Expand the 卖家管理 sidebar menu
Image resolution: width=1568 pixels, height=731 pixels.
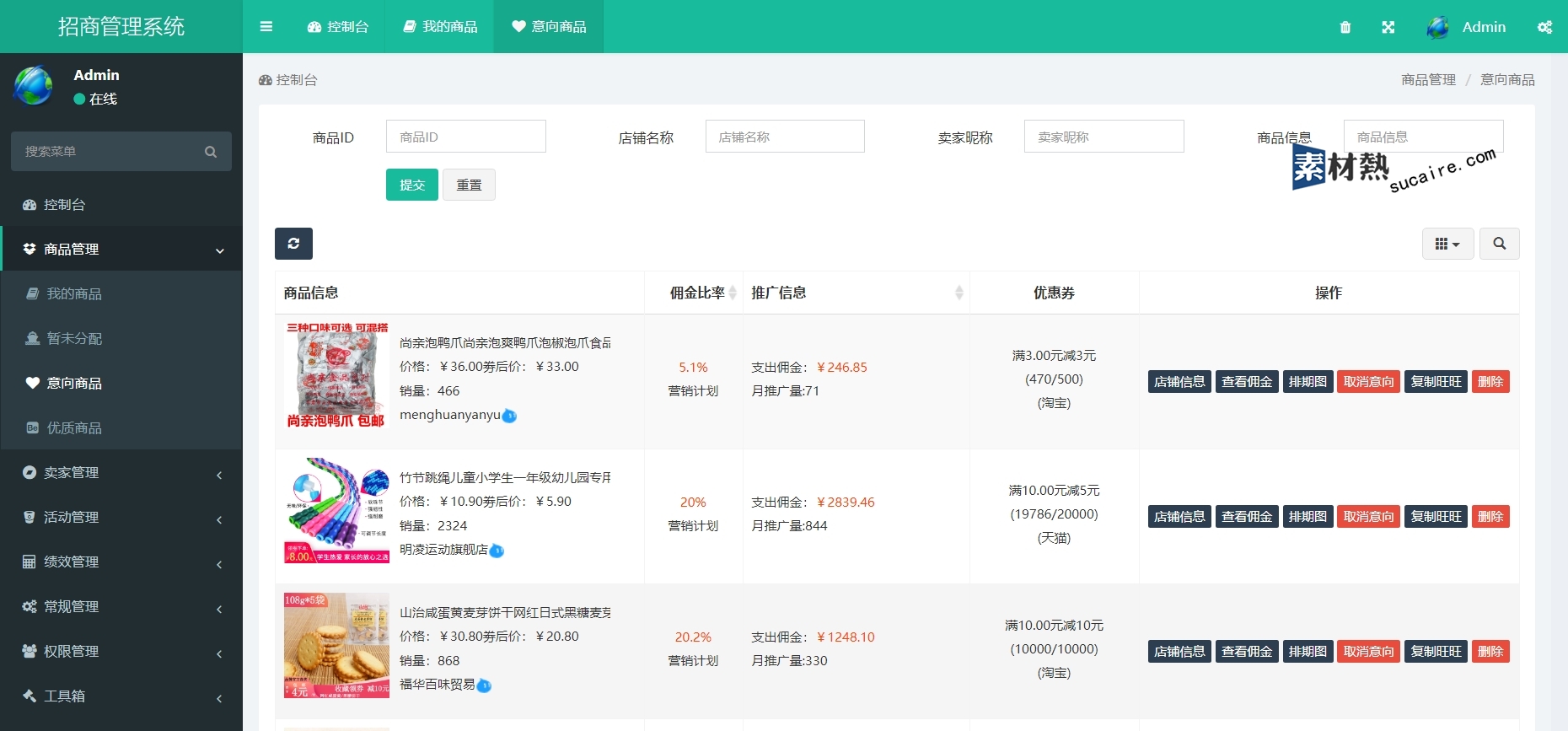click(x=121, y=472)
